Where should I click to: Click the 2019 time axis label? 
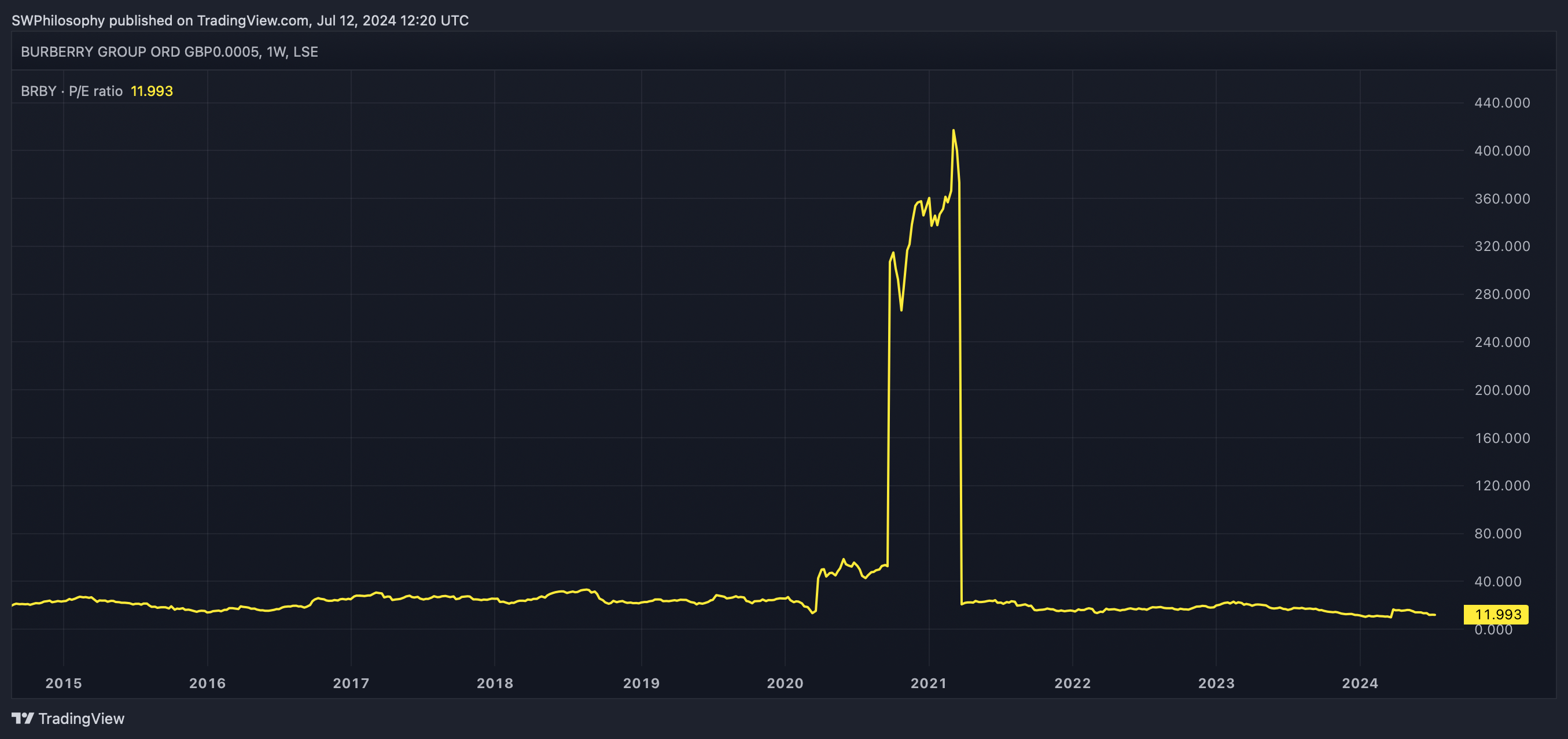tap(641, 683)
